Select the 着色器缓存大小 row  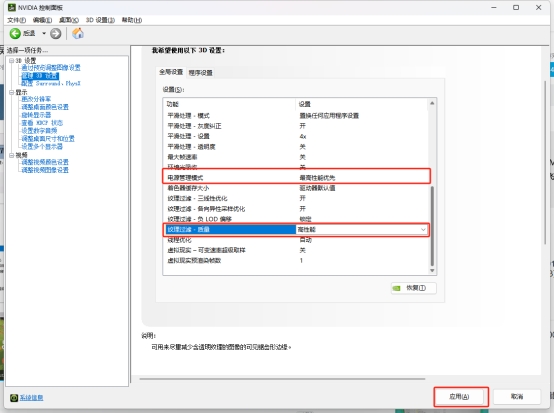click(296, 188)
